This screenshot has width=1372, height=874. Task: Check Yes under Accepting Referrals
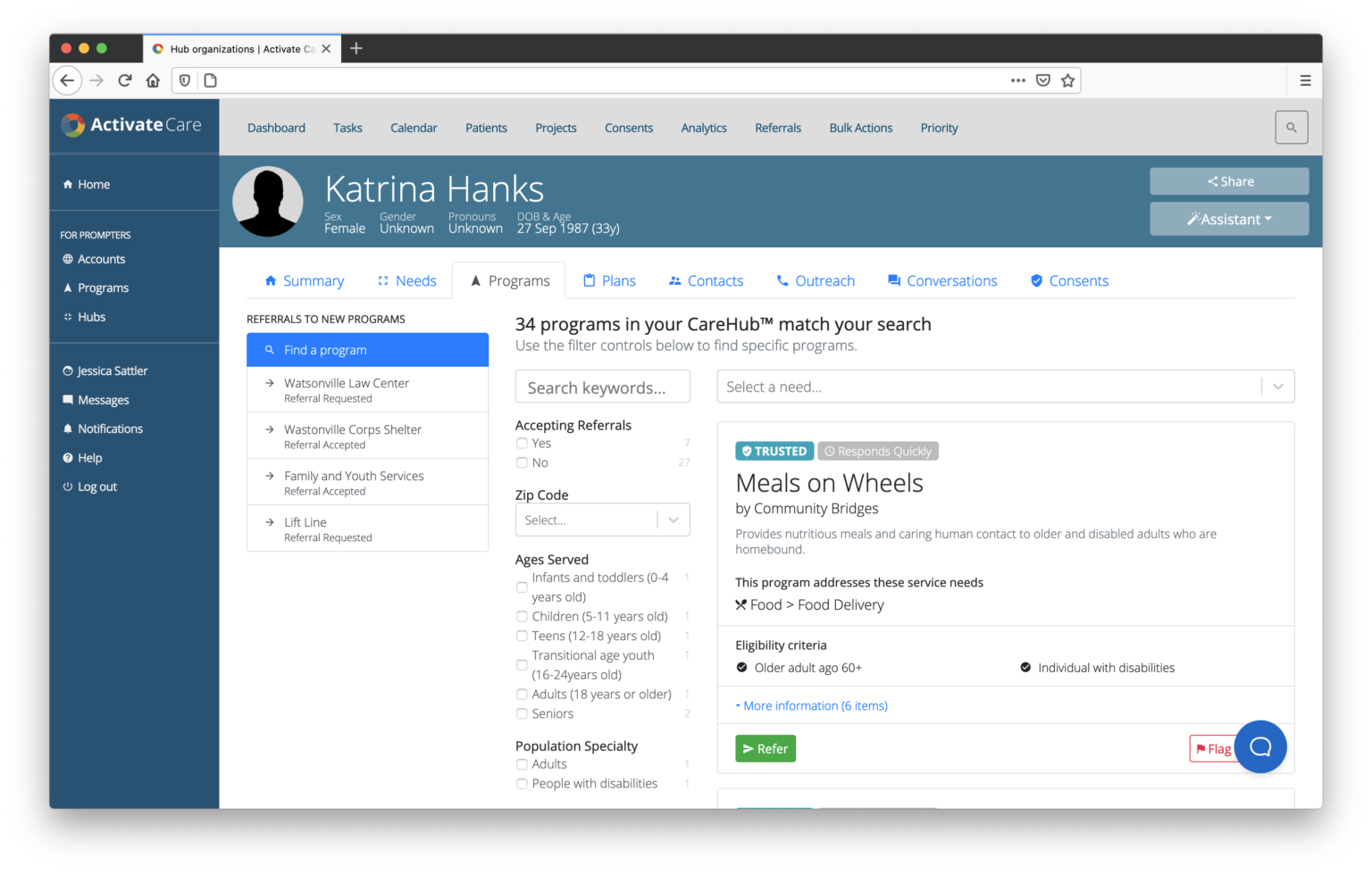tap(522, 444)
